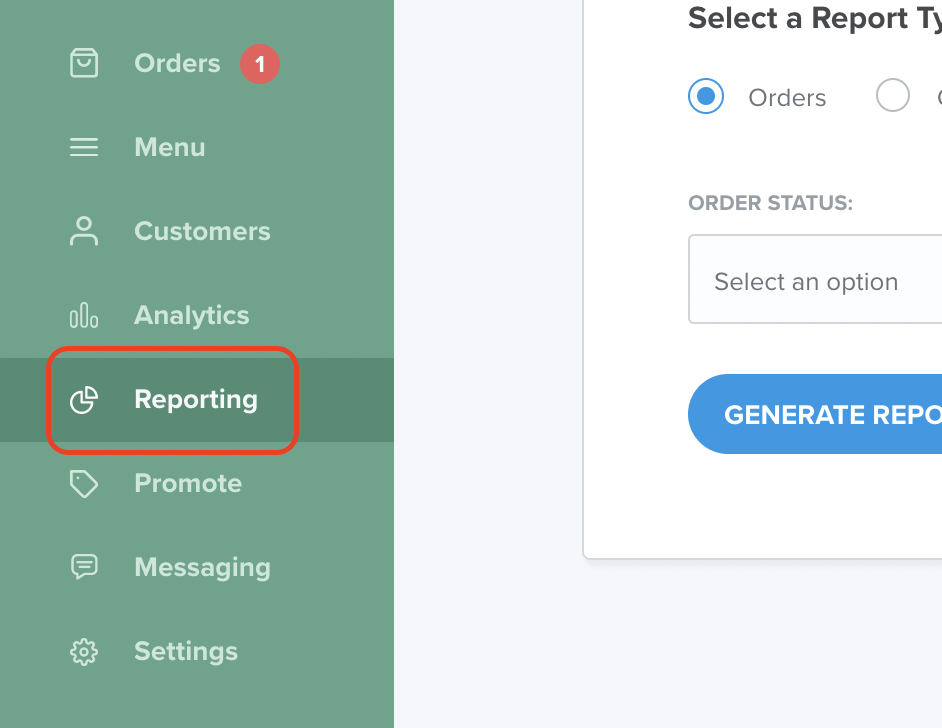Open the Orders sidebar menu item
Viewport: 942px width, 728px height.
click(177, 63)
